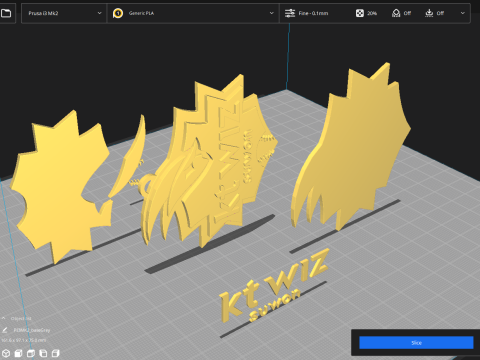480x360 pixels.
Task: Click the print settings sliders icon
Action: coord(290,13)
